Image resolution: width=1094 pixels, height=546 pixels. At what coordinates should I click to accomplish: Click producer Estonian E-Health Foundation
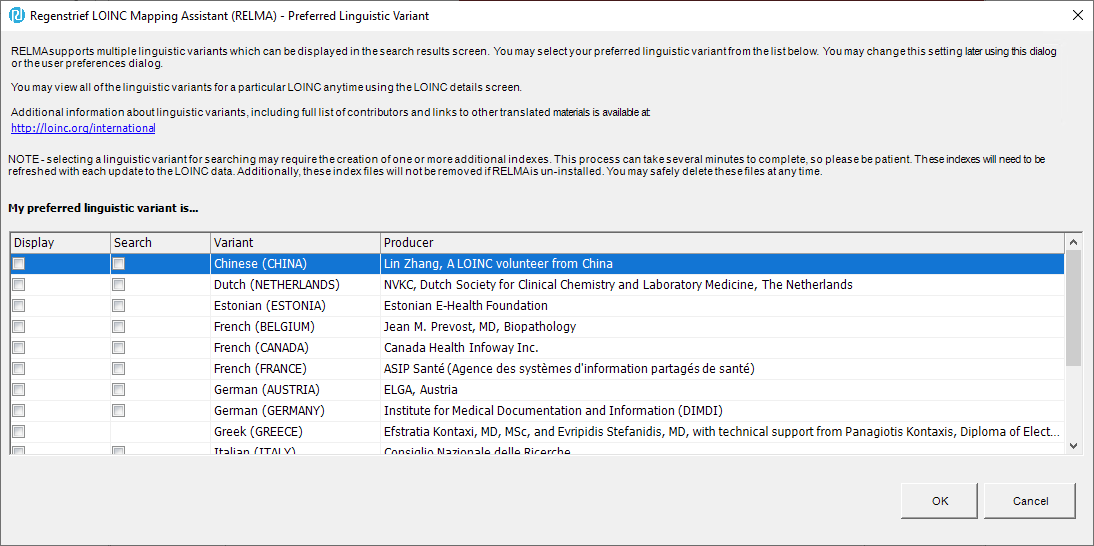click(x=723, y=305)
